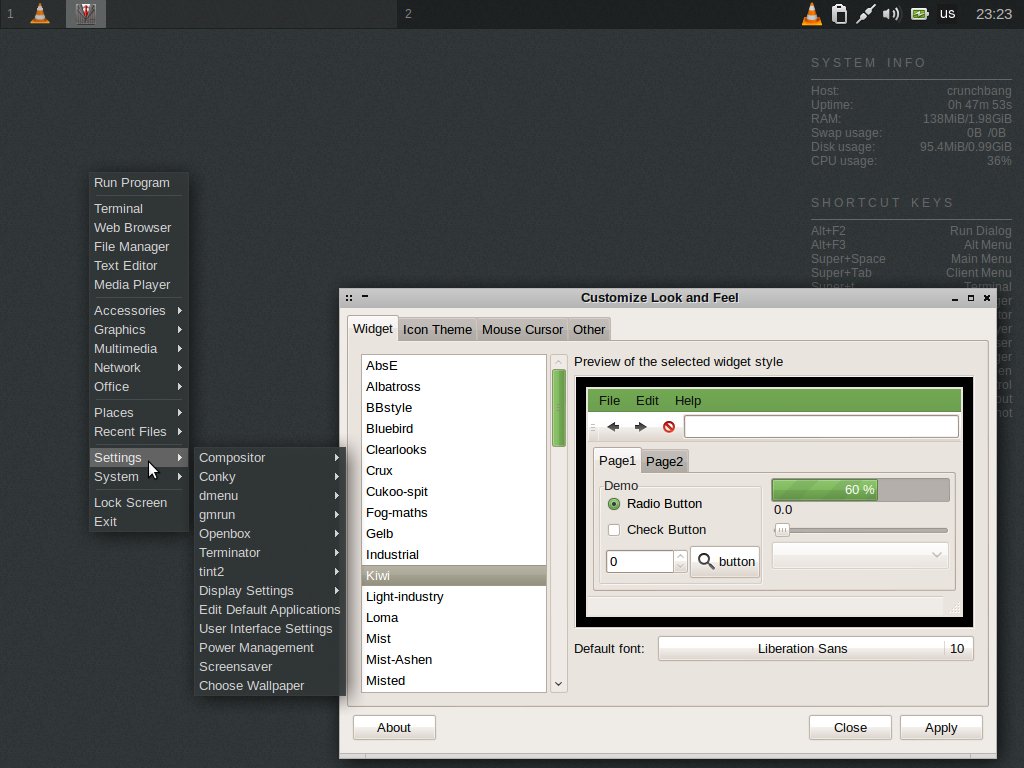Screen dimensions: 1024x768
Task: Open the File menu in the preview
Action: [609, 400]
